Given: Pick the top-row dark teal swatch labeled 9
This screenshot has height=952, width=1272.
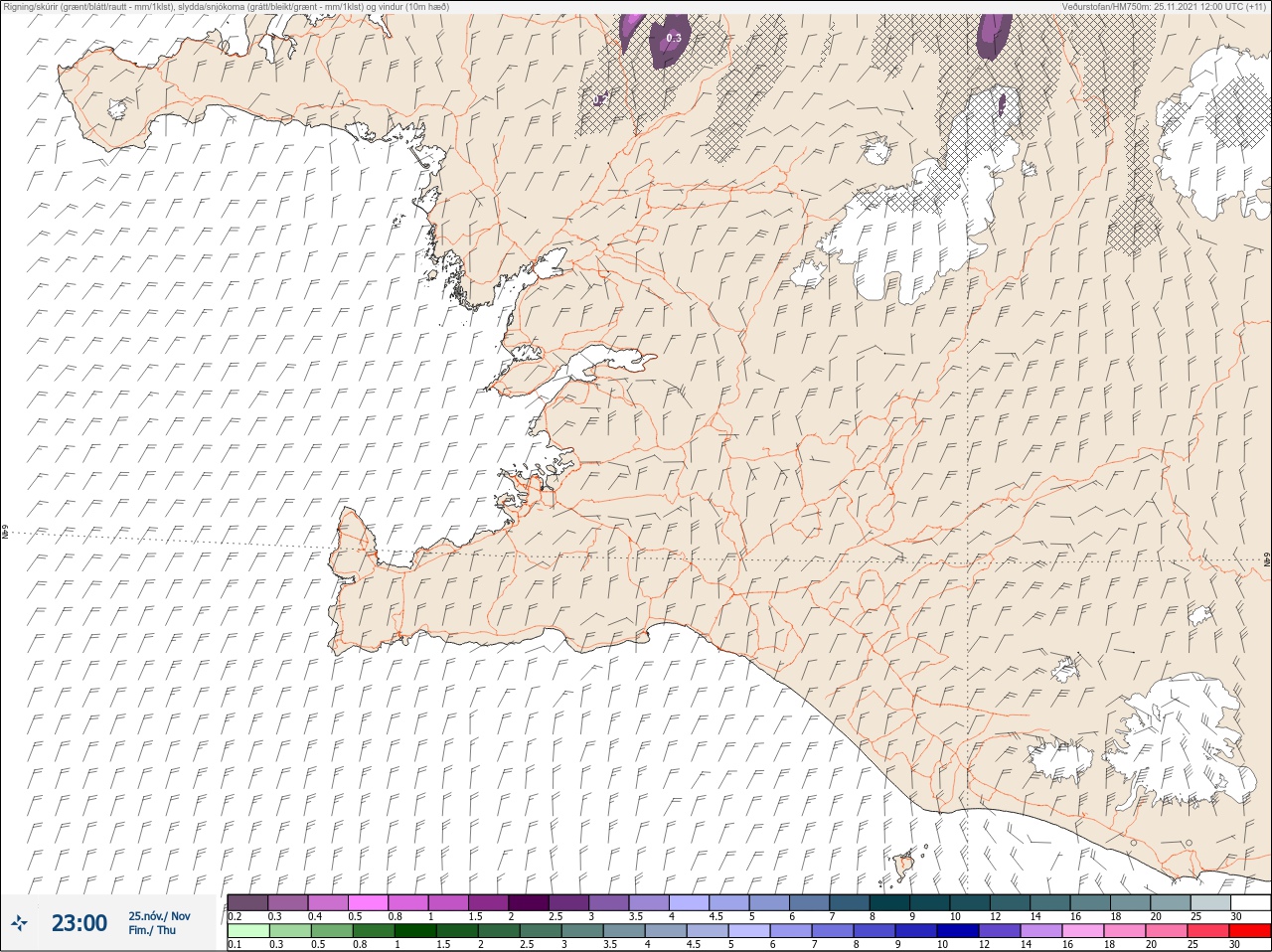Looking at the screenshot, I should point(929,902).
